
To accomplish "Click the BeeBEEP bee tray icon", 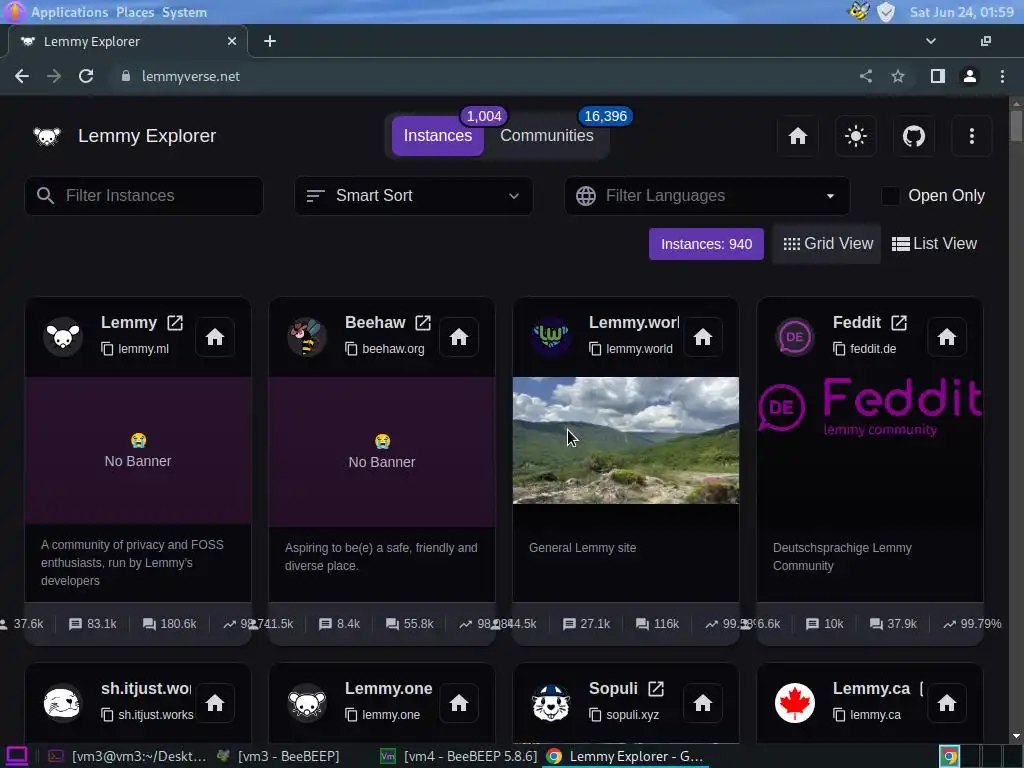I will pos(859,12).
